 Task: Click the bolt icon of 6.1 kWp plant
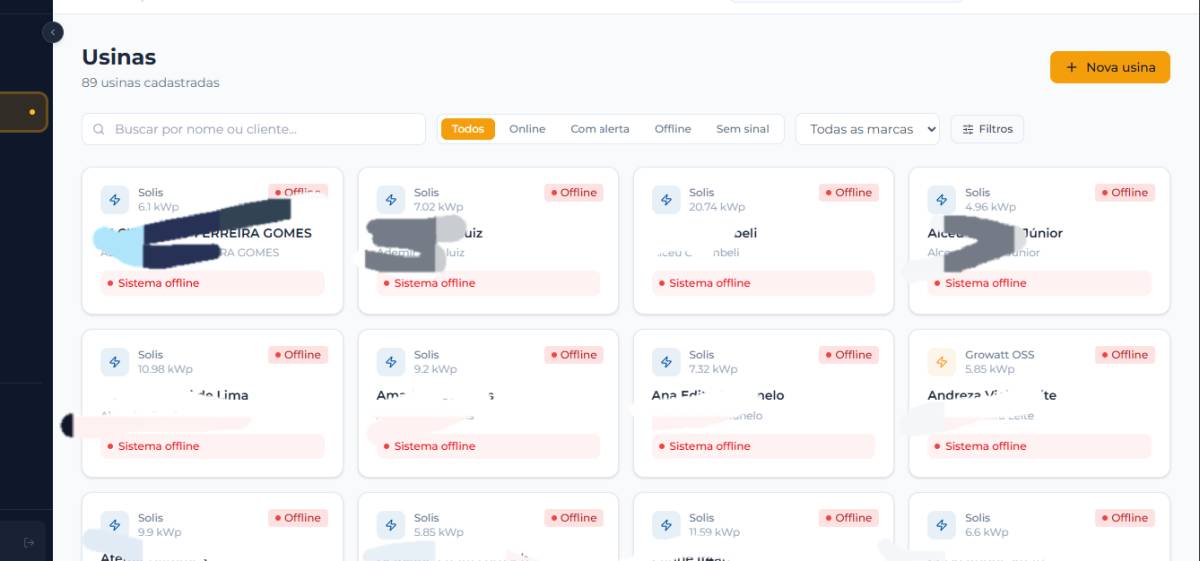click(x=115, y=199)
